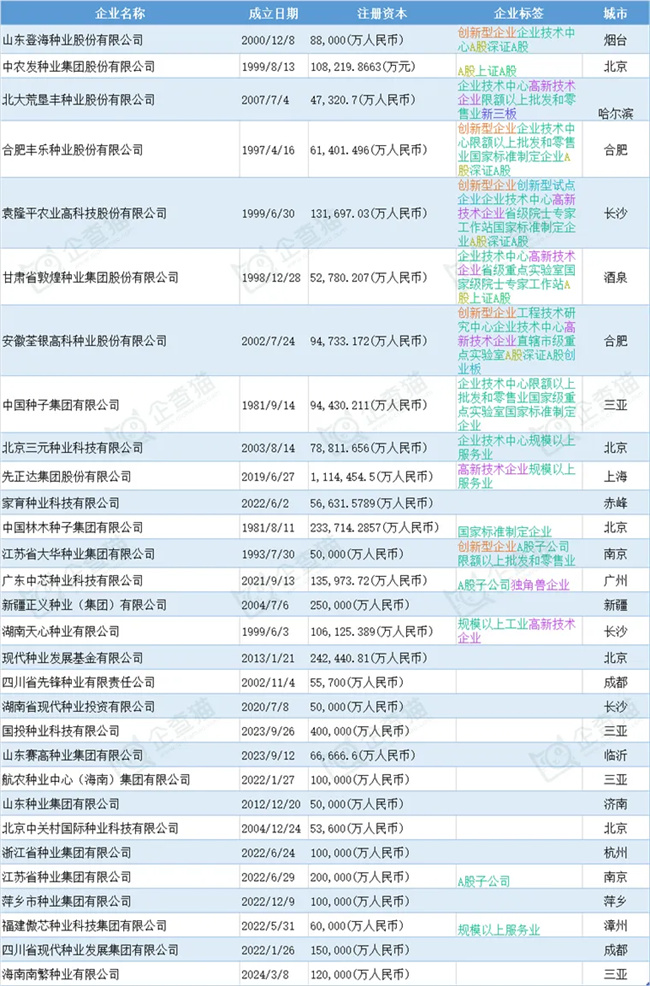This screenshot has height=986, width=650.
Task: Select founding date 1981/9/14 cell
Action: 273,405
